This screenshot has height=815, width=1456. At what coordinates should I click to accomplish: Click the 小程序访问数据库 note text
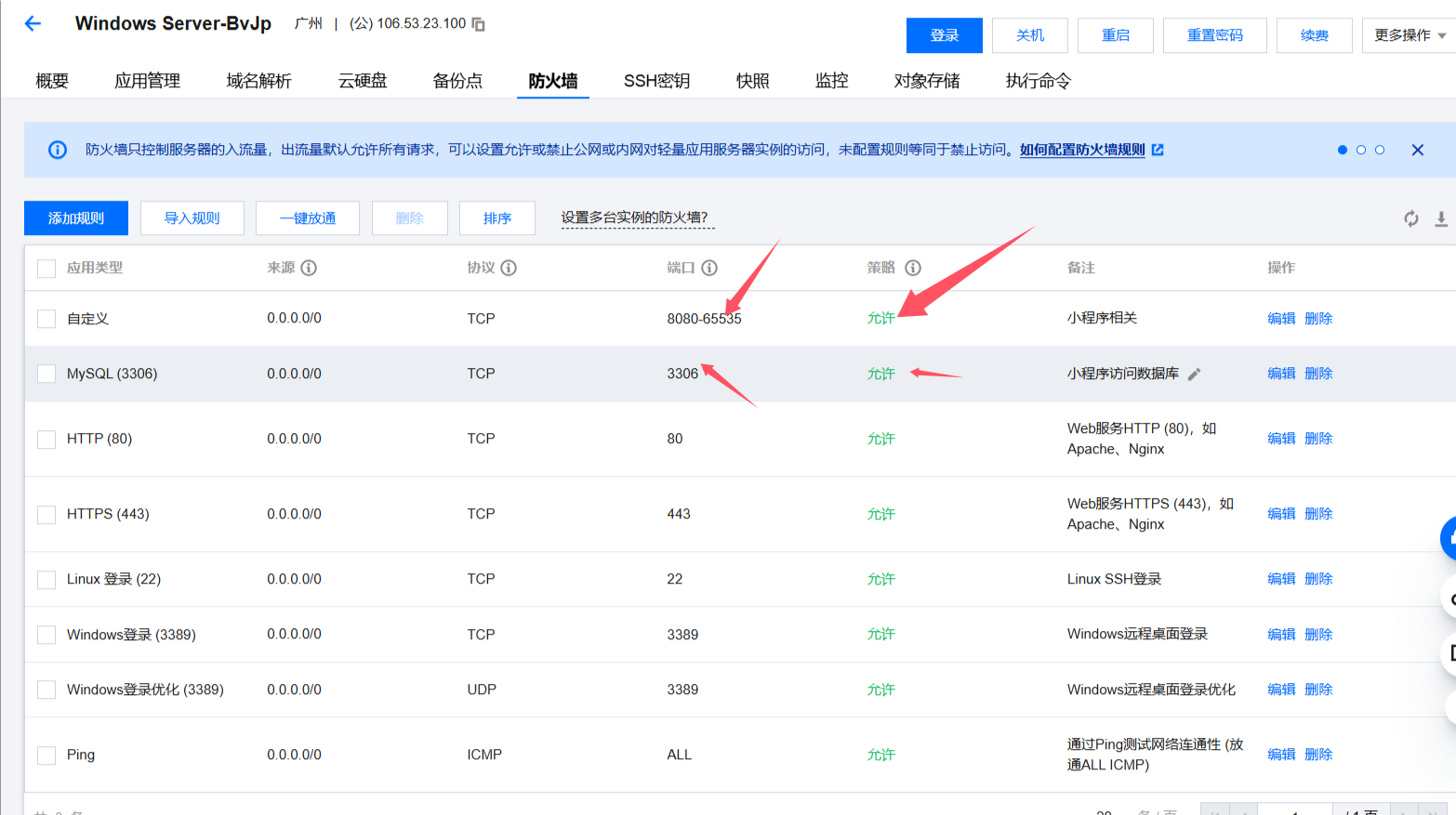[1123, 374]
